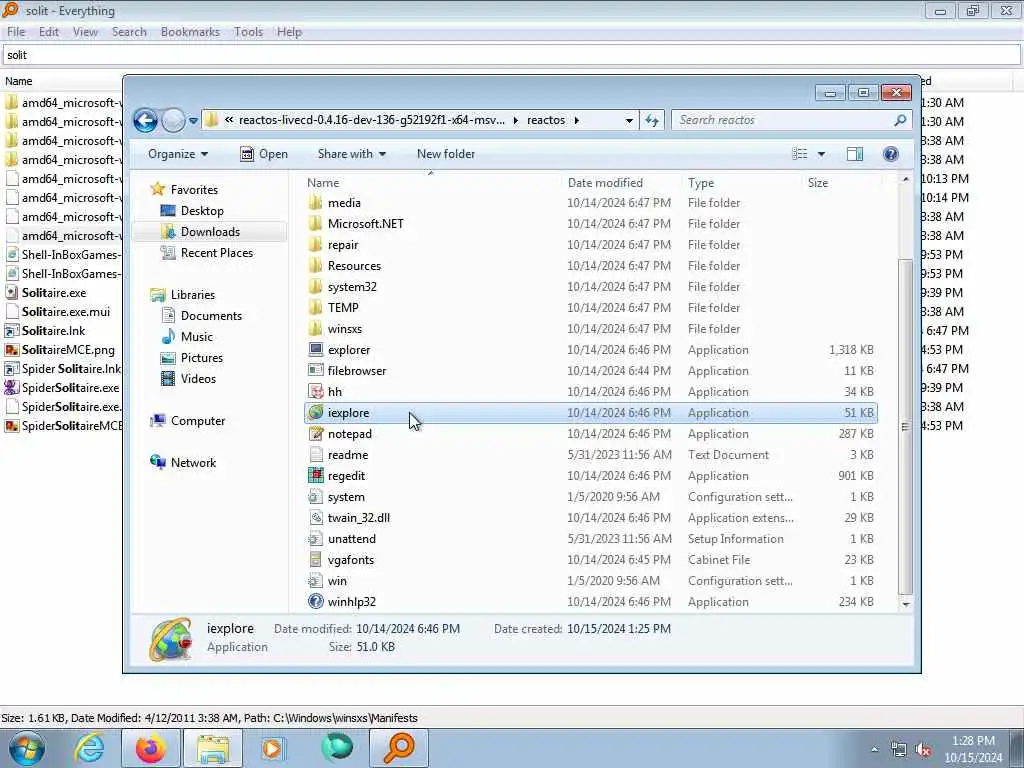The width and height of the screenshot is (1024, 768).
Task: Select the hh application icon
Action: coord(315,391)
